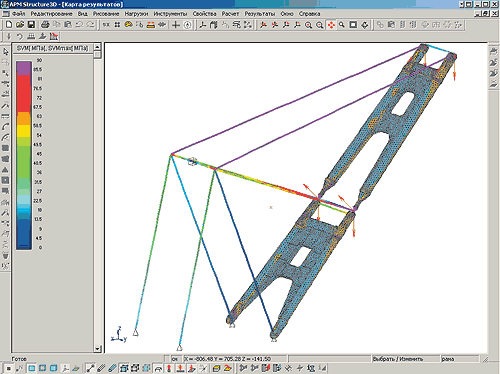The height and width of the screenshot is (374, 500).
Task: Open the color palette icon in the toolbar
Action: tap(128, 25)
